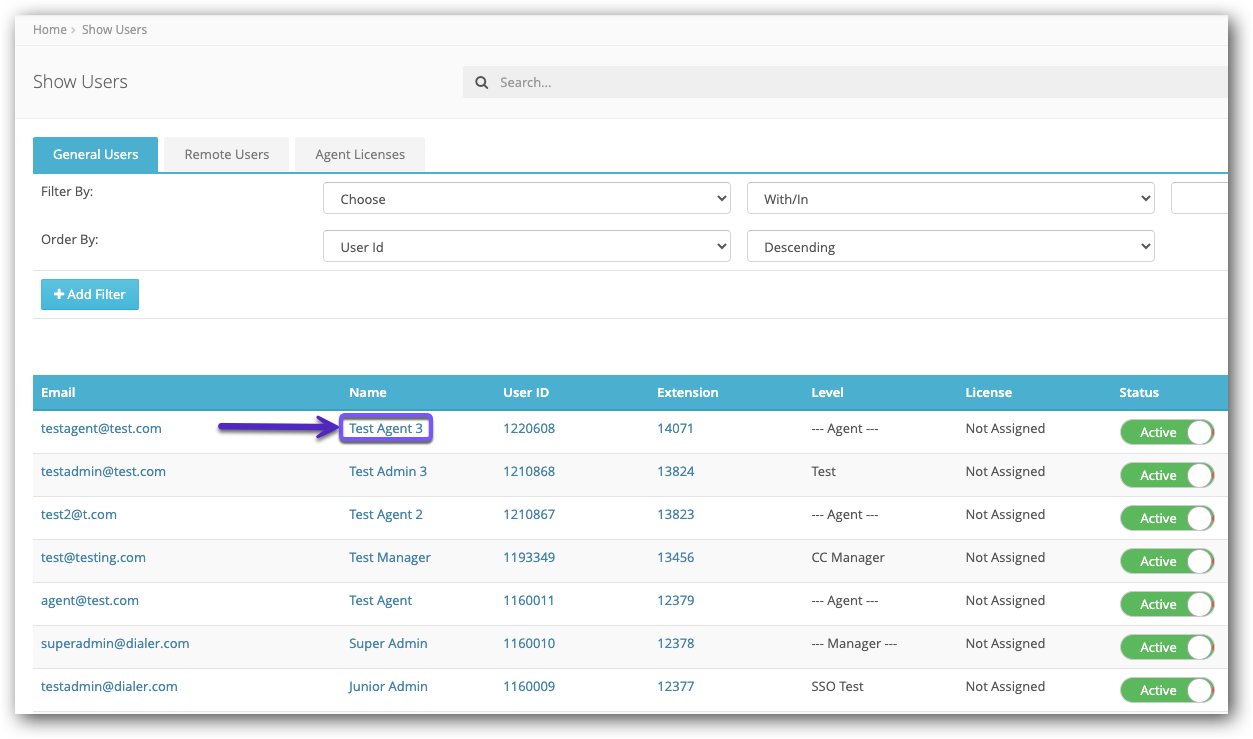Viewport: 1253px width, 739px height.
Task: Select the General Users tab
Action: click(95, 155)
